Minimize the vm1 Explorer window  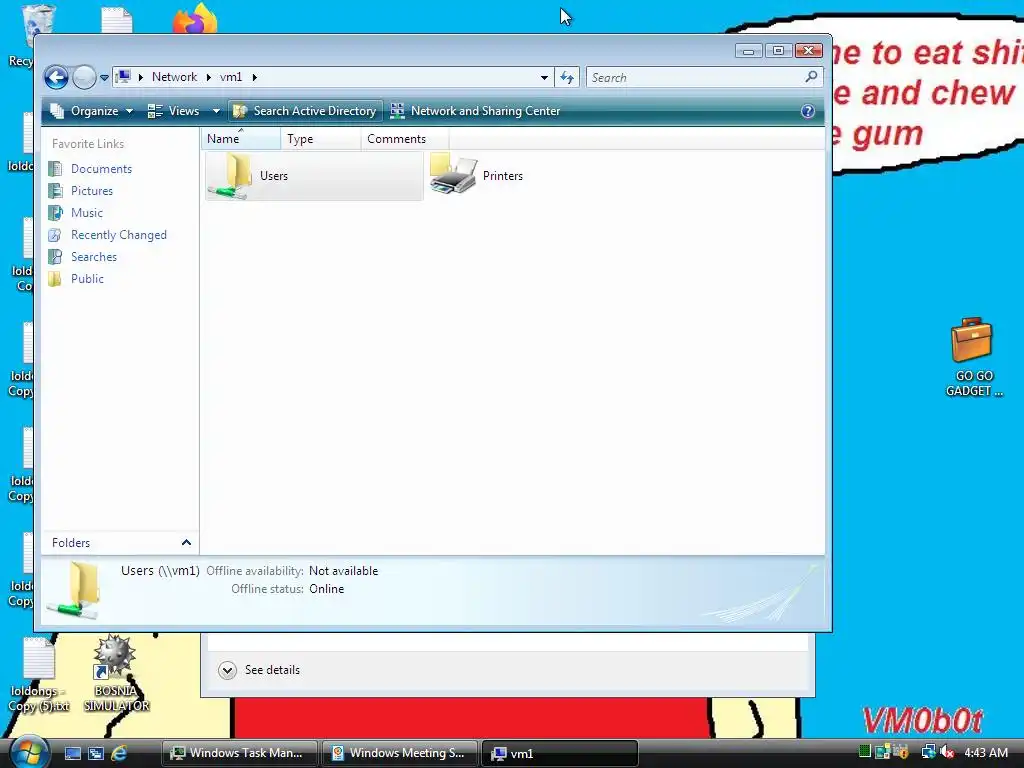click(748, 51)
